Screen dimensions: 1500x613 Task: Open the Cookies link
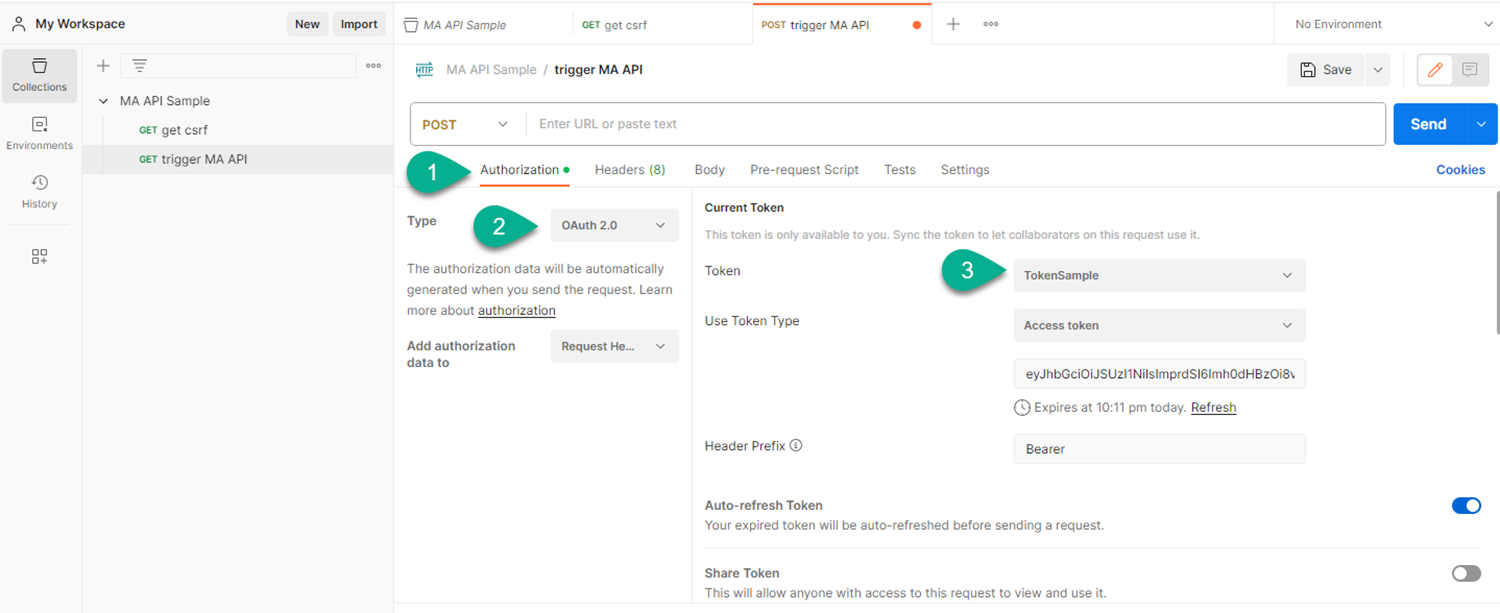click(x=1460, y=170)
